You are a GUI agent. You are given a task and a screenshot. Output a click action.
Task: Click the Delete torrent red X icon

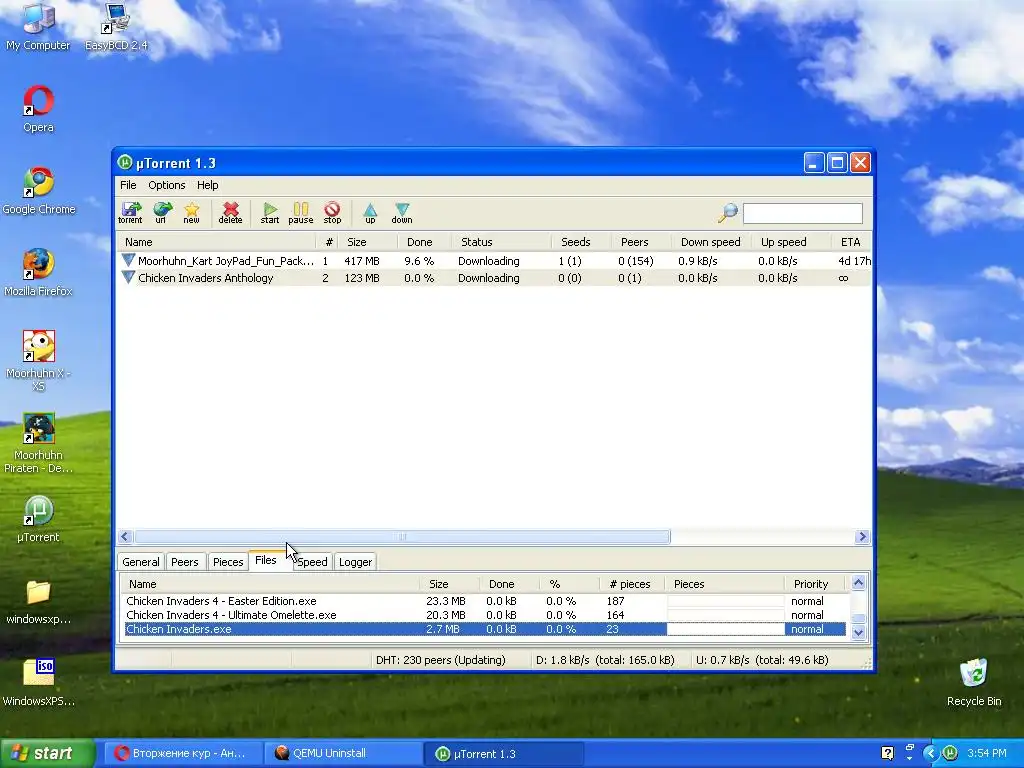point(231,213)
